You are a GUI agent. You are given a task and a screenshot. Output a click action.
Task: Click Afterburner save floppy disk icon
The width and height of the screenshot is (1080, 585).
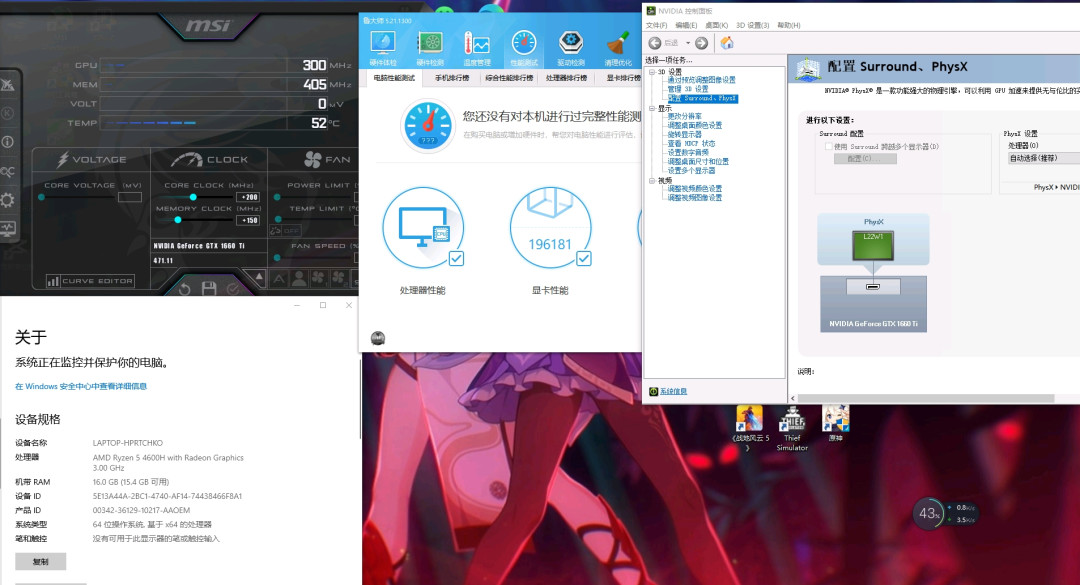(209, 289)
